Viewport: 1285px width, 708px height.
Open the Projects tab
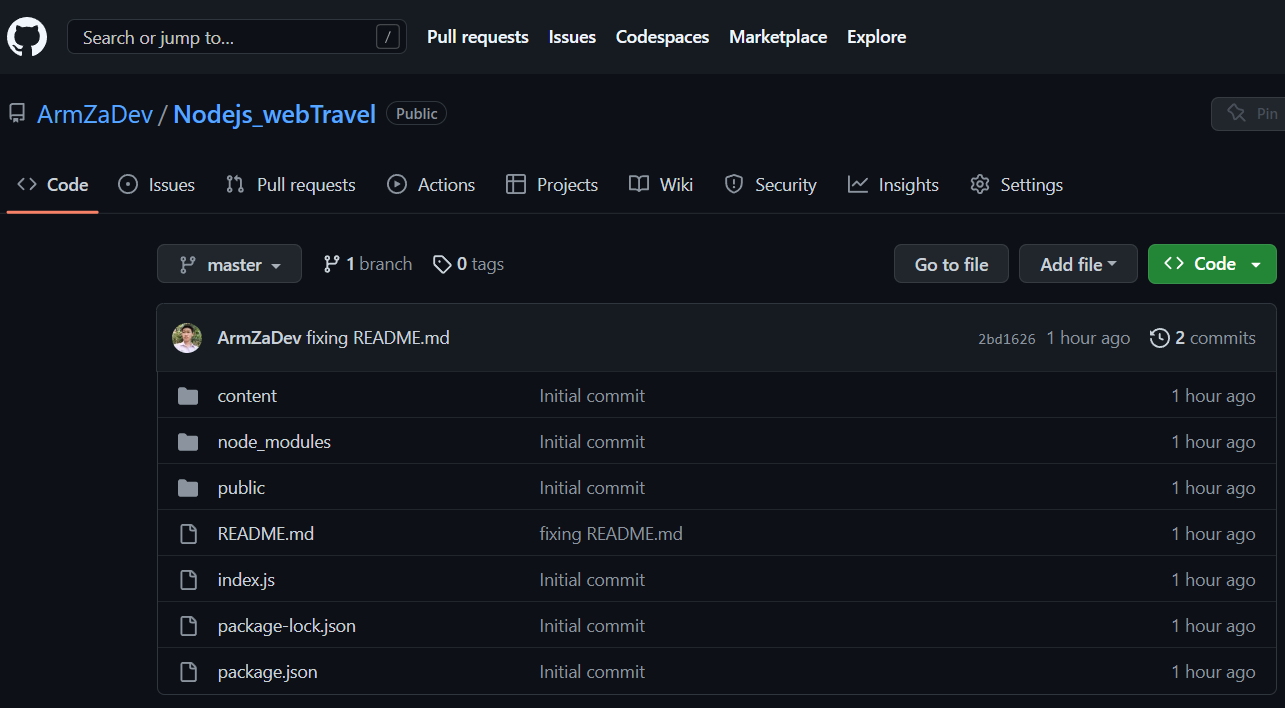click(x=552, y=184)
